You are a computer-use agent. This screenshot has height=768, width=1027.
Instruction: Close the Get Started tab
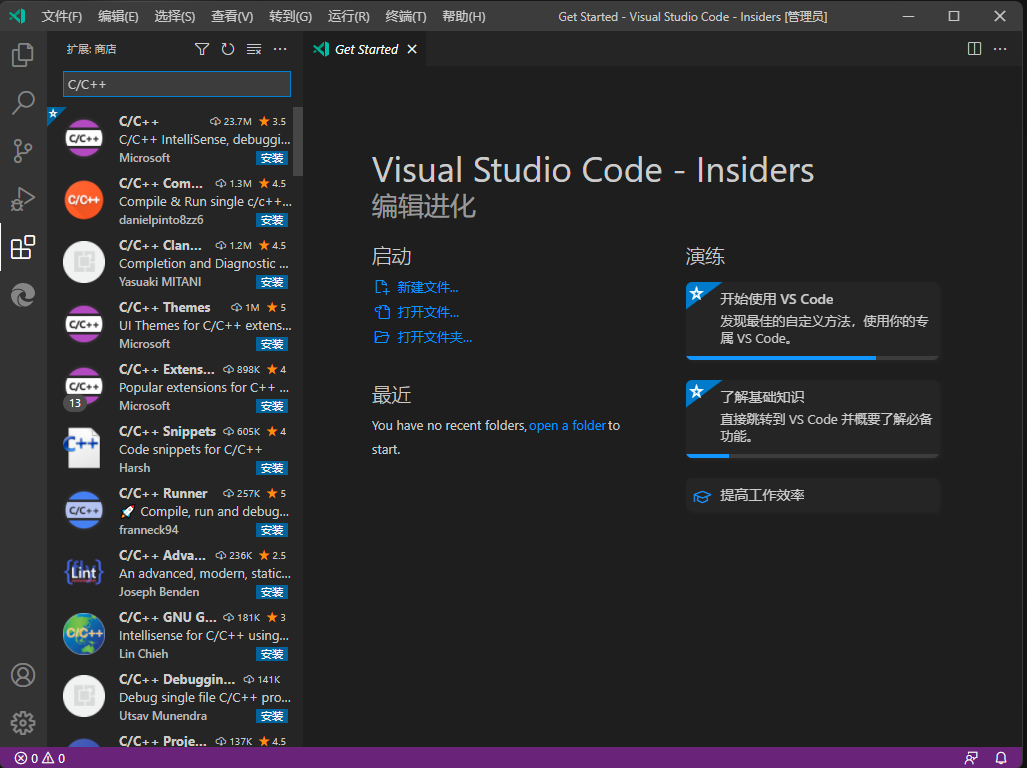[x=412, y=49]
